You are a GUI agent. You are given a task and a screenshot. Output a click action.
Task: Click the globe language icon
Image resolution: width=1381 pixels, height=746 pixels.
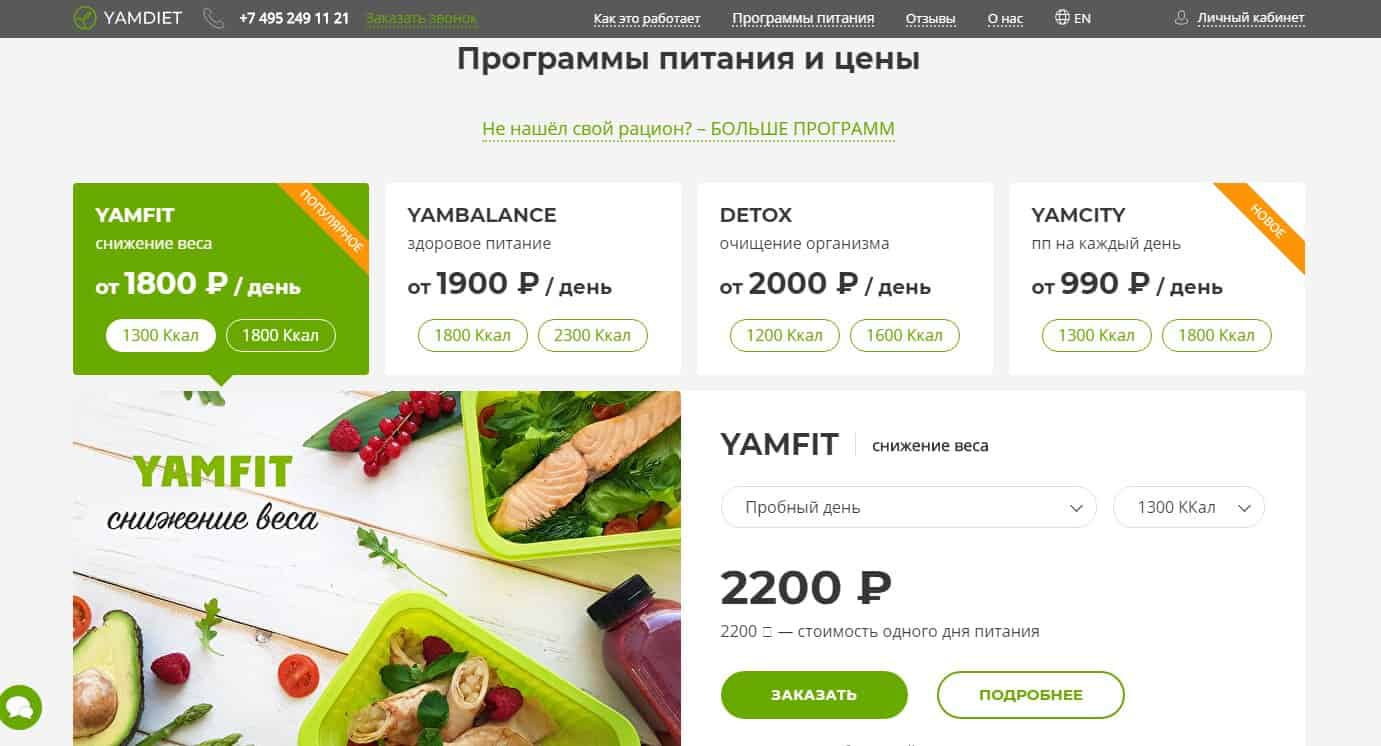(1062, 18)
